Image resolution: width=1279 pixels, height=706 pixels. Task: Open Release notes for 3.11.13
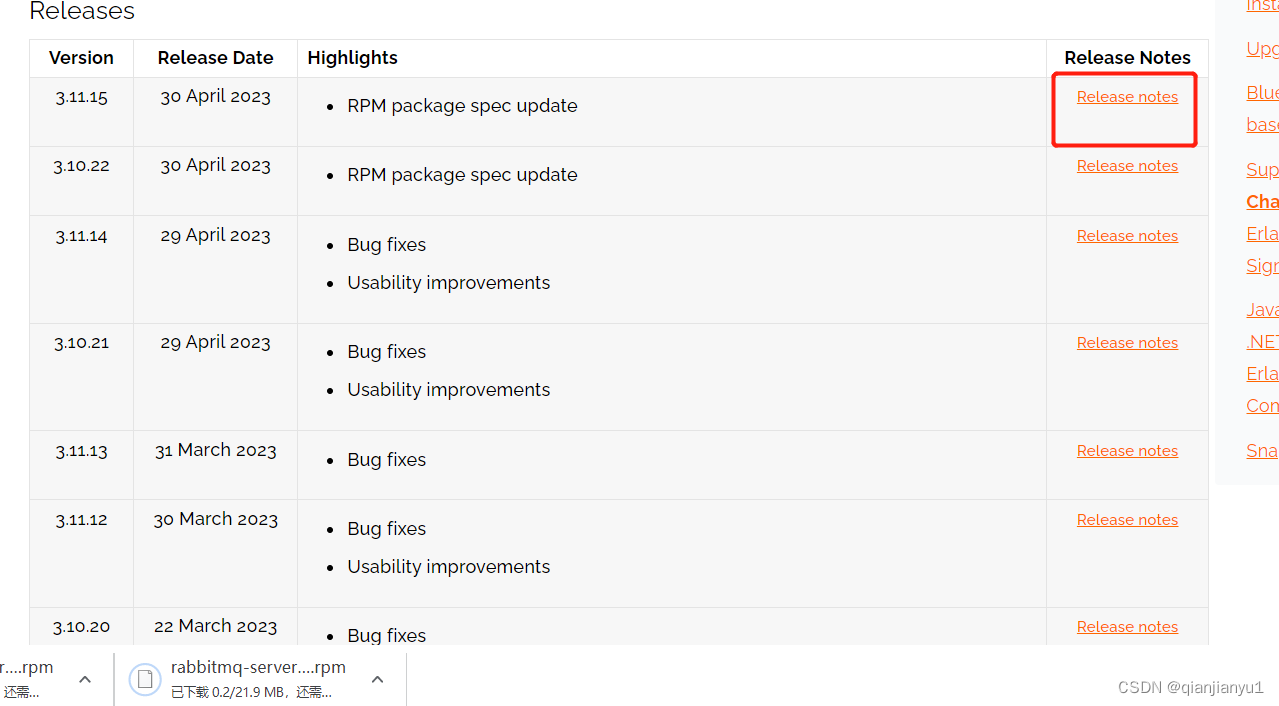tap(1126, 450)
